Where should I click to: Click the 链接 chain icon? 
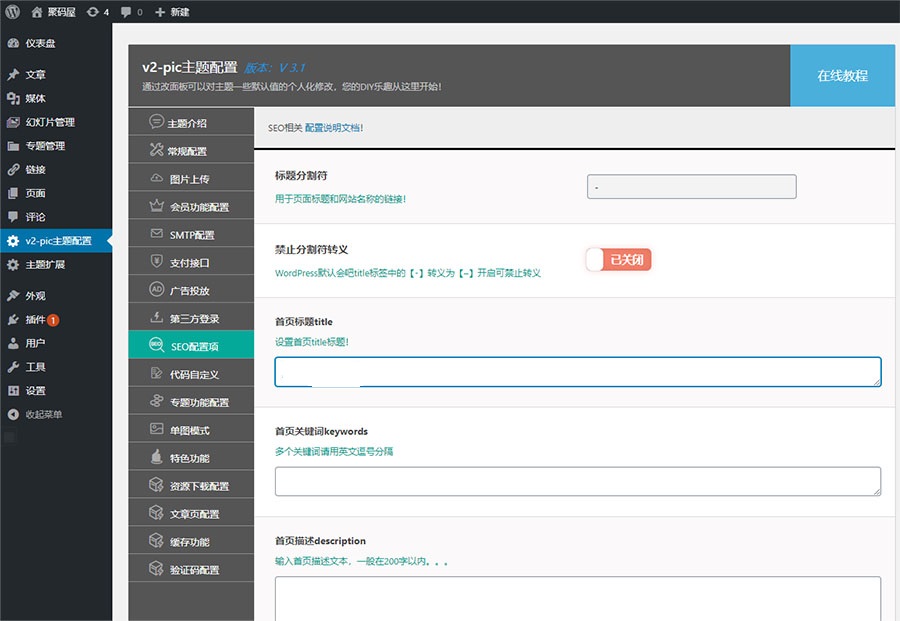13,169
